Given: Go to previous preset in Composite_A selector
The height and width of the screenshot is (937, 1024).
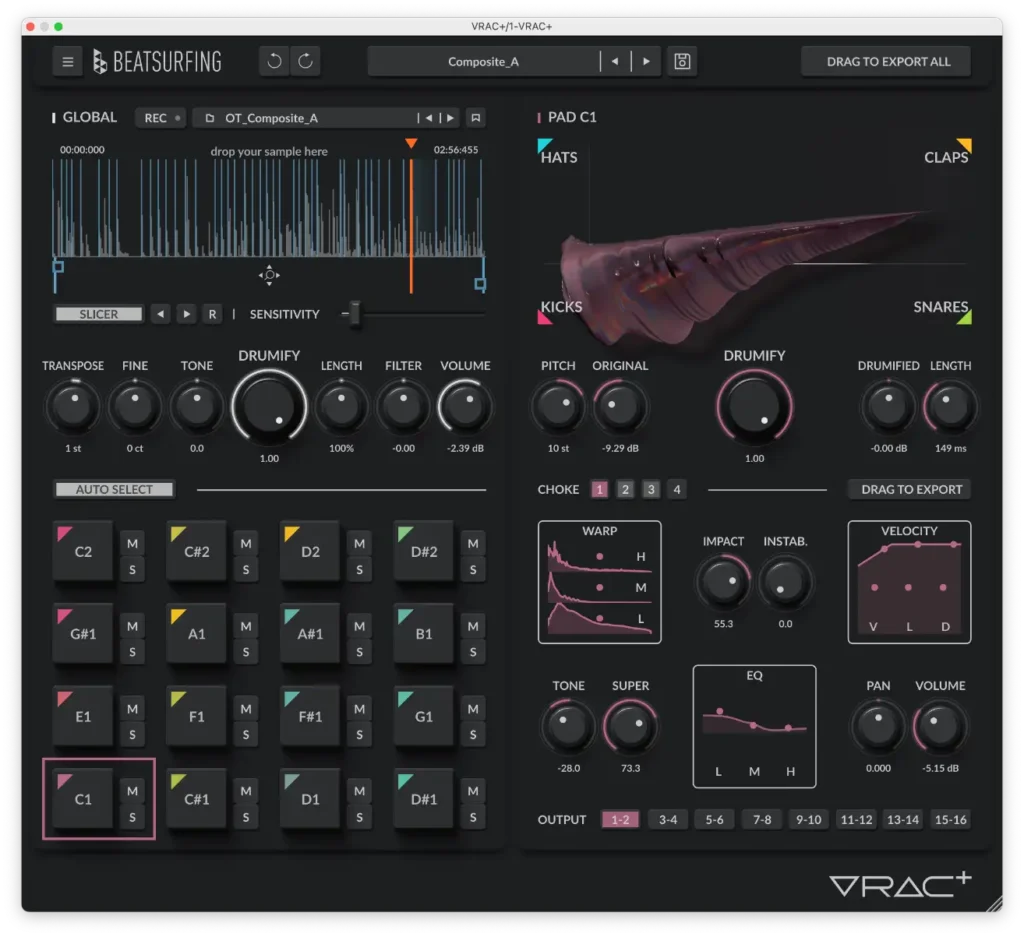Looking at the screenshot, I should coord(615,61).
